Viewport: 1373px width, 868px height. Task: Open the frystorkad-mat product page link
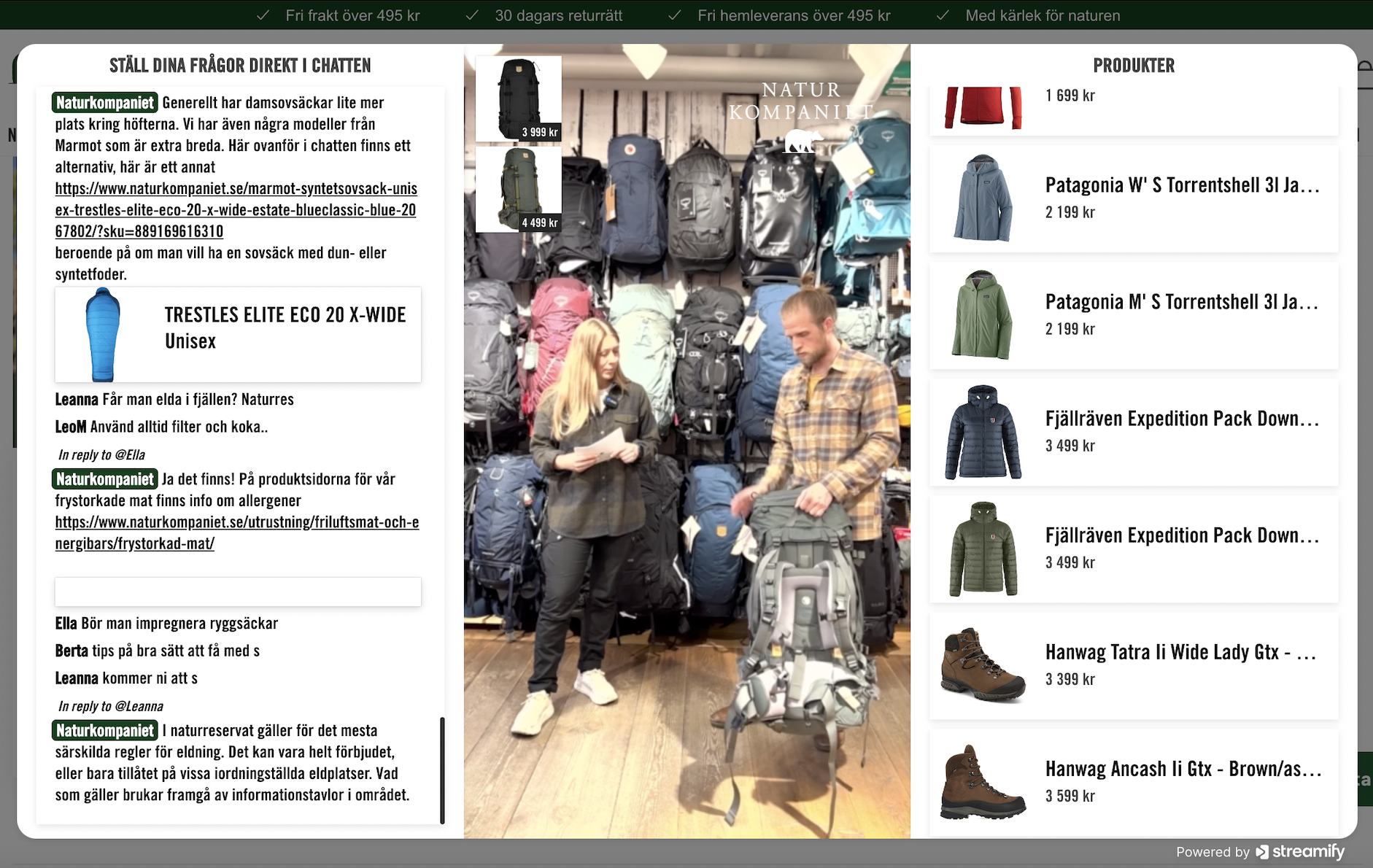237,532
